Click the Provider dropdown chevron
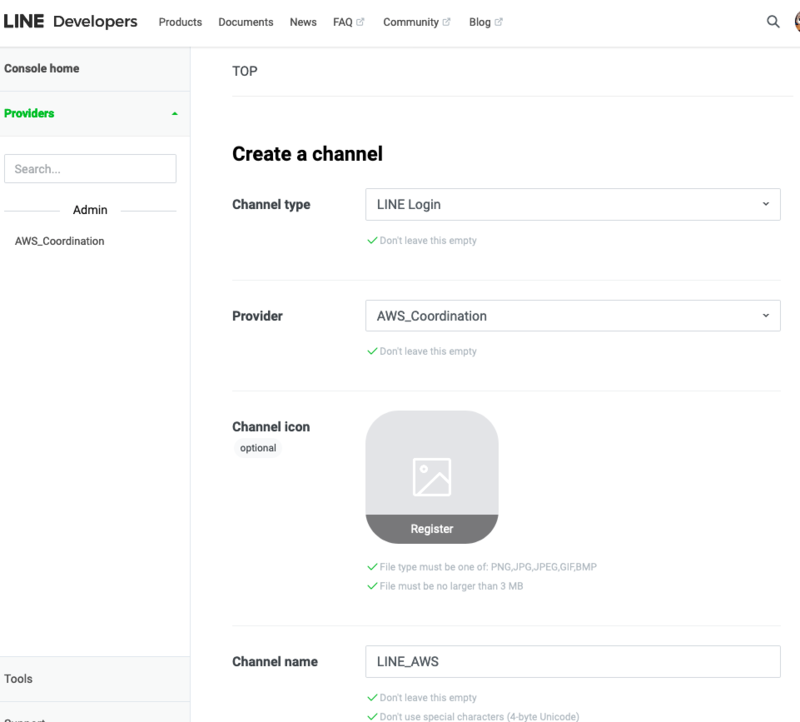 (765, 315)
